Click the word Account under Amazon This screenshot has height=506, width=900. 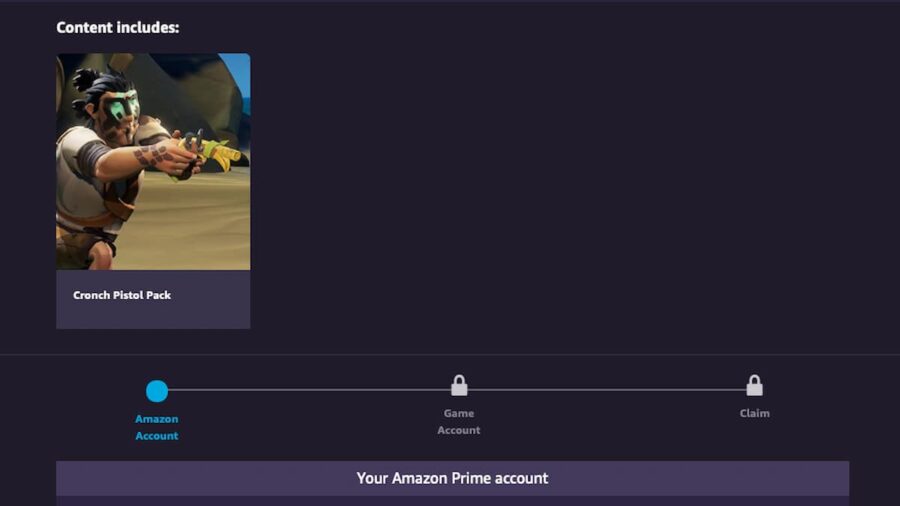pos(157,435)
